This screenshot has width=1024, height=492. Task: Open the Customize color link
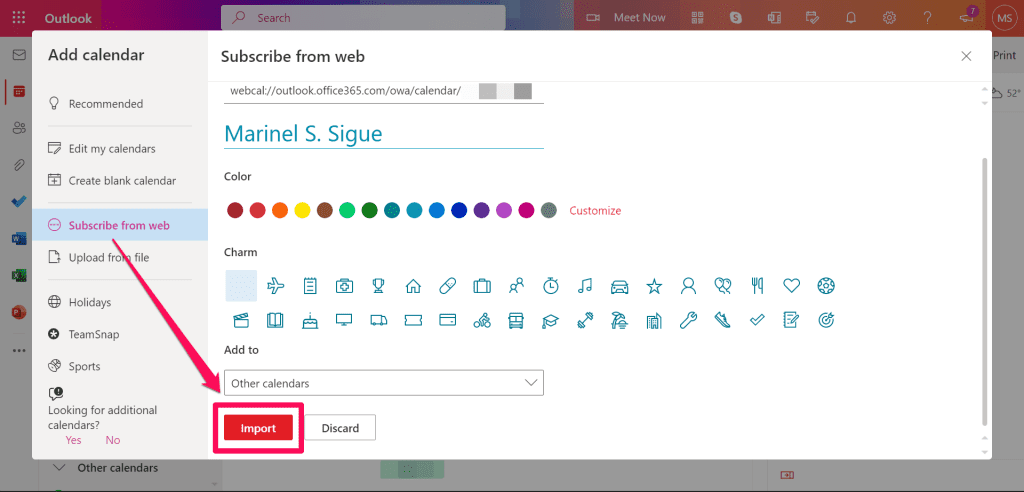click(x=595, y=211)
